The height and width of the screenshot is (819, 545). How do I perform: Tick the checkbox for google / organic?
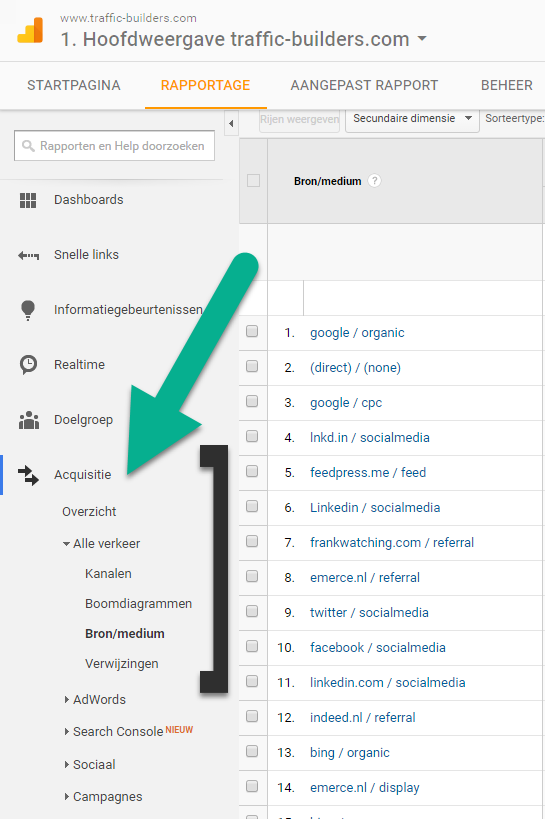coord(252,331)
